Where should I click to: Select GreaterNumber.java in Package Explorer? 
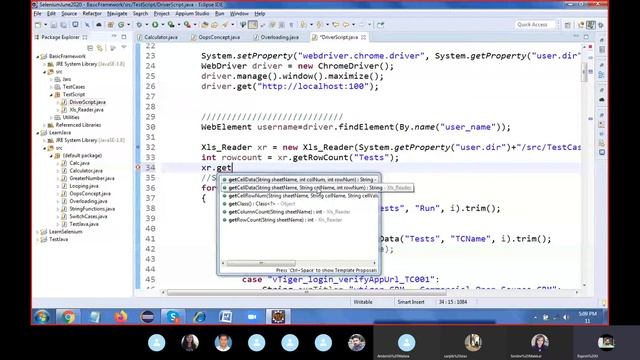point(88,178)
